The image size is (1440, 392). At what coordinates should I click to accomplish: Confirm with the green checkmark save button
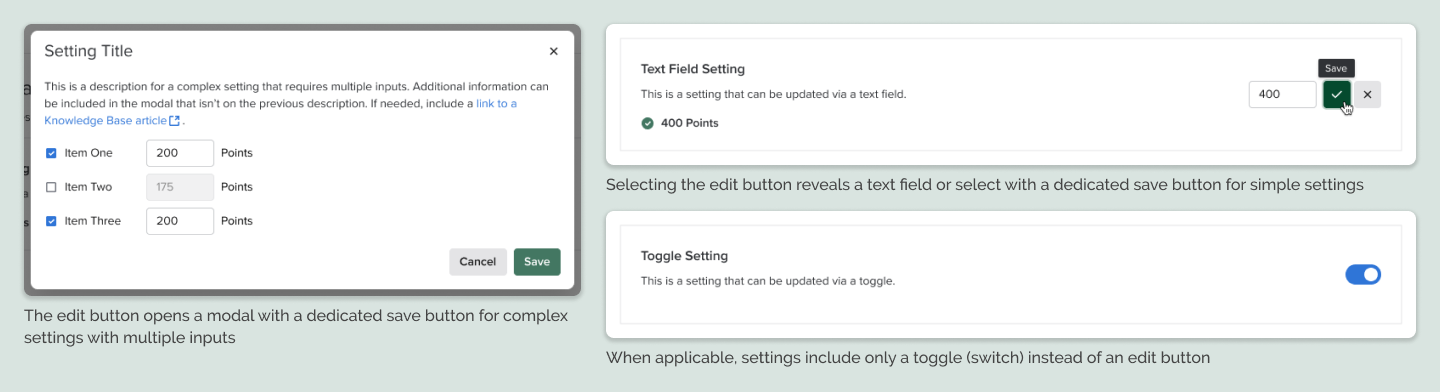tap(1336, 94)
